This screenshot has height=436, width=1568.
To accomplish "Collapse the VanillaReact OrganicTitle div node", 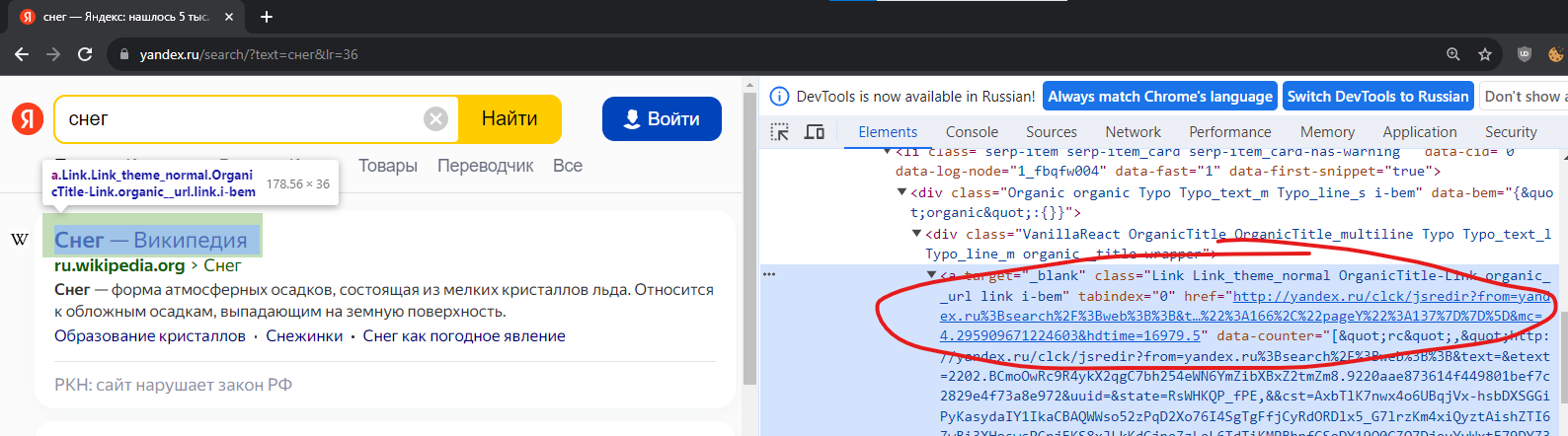I will 916,234.
